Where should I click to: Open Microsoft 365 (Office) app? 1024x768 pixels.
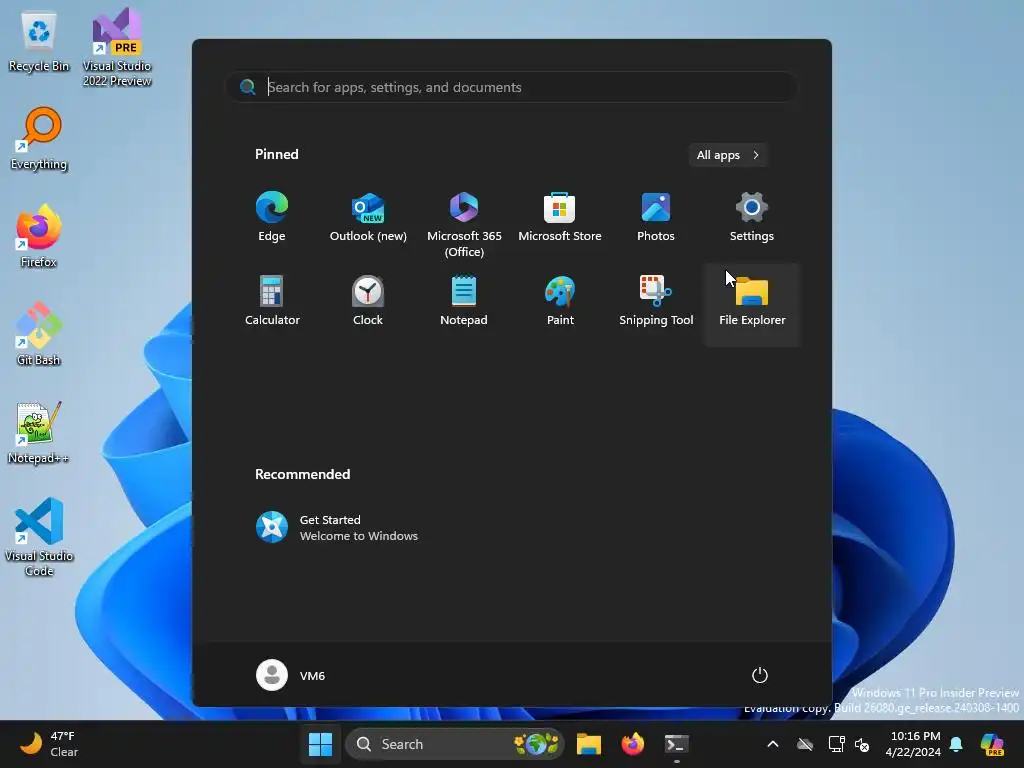(464, 221)
